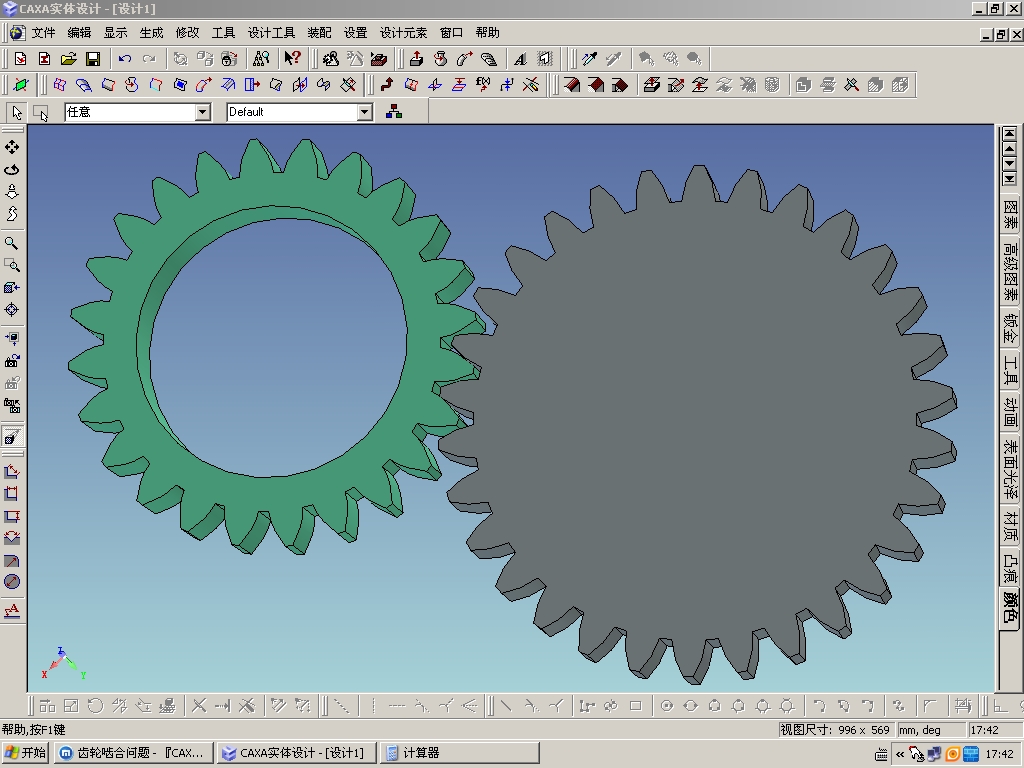Image resolution: width=1024 pixels, height=768 pixels.
Task: Click the text tool 'A' icon
Action: click(x=520, y=59)
